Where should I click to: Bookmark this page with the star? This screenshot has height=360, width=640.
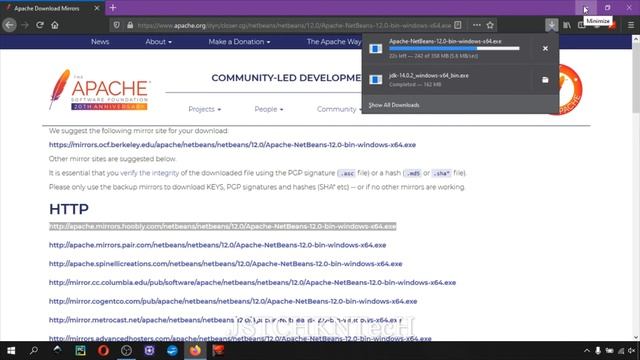pos(490,25)
